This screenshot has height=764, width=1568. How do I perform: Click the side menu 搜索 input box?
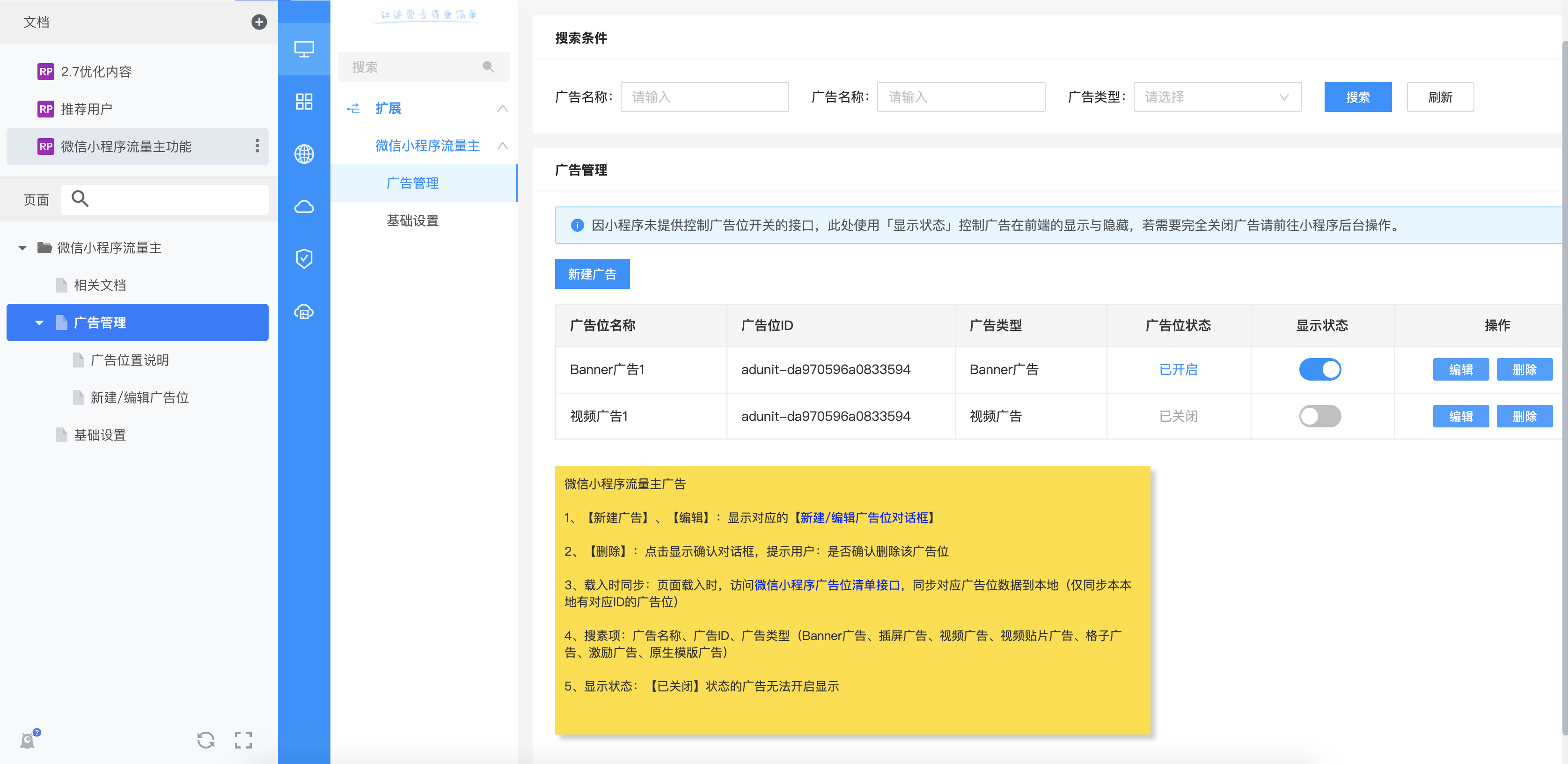[424, 66]
